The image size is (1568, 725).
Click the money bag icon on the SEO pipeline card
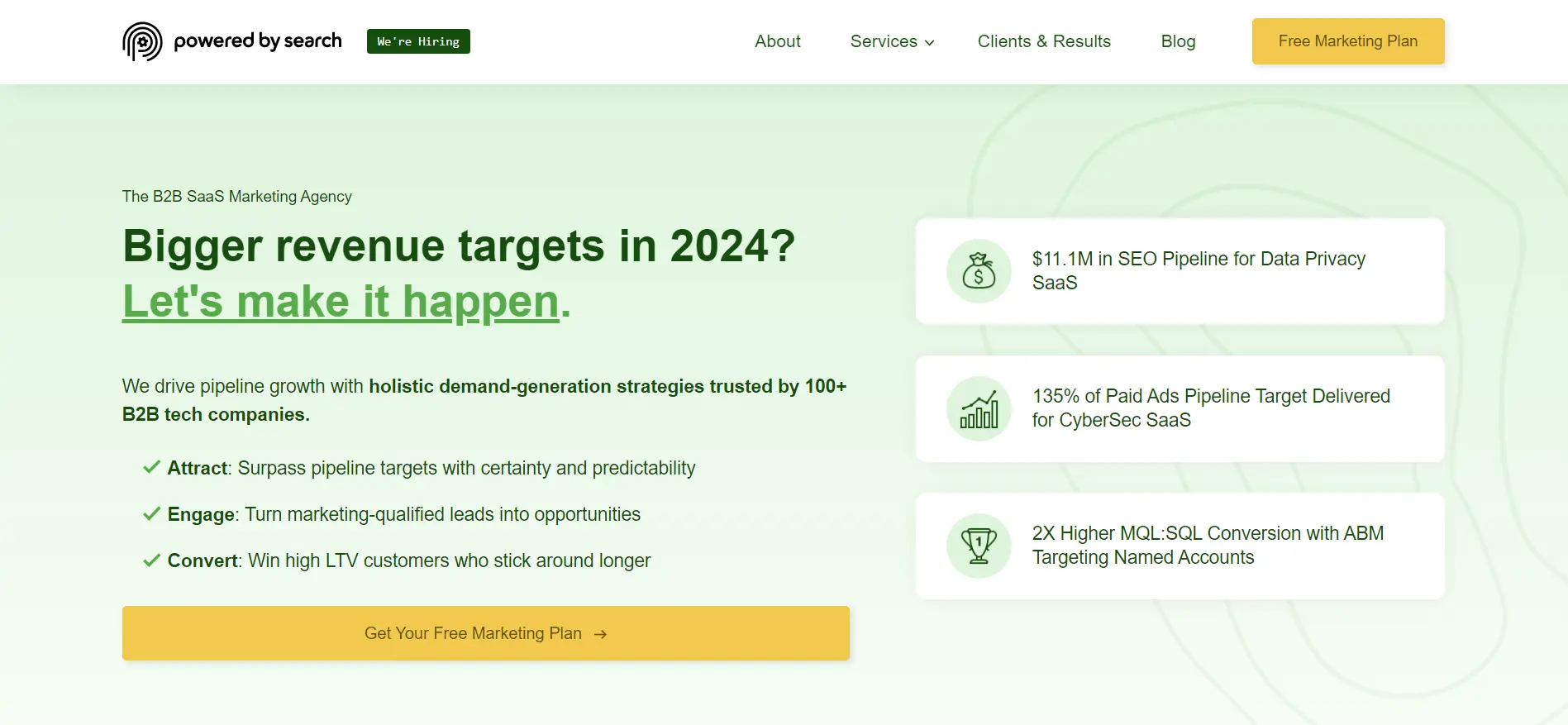[x=979, y=271]
